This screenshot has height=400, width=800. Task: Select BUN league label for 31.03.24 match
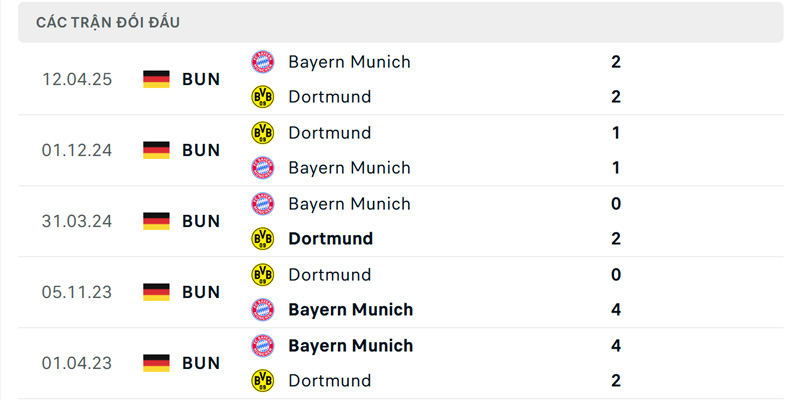(201, 221)
